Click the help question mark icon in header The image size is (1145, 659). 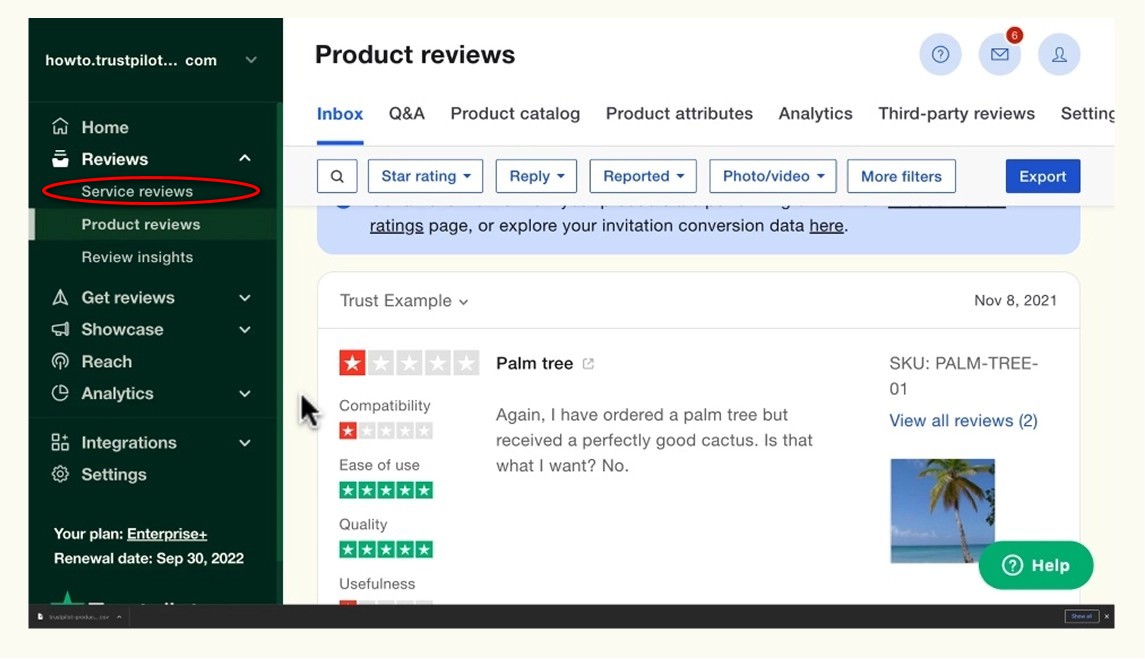pos(940,55)
